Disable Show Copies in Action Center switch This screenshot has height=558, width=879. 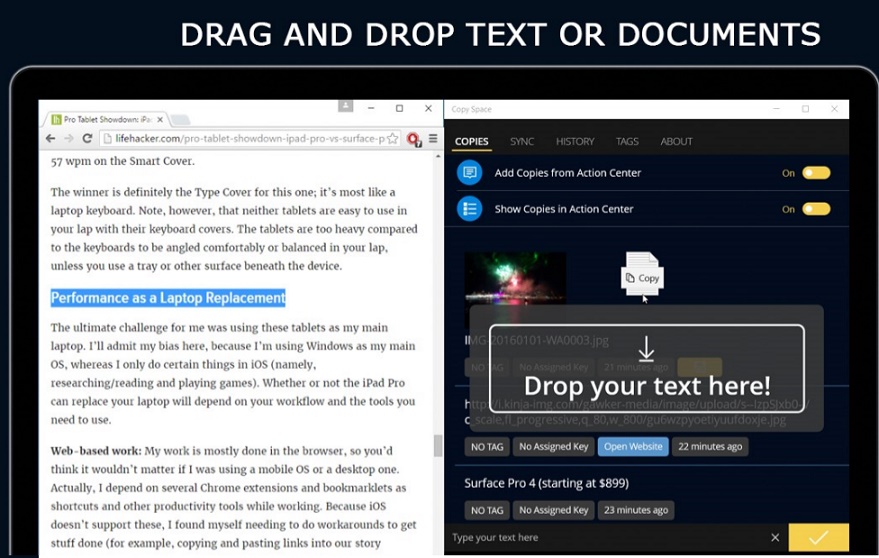tap(816, 209)
